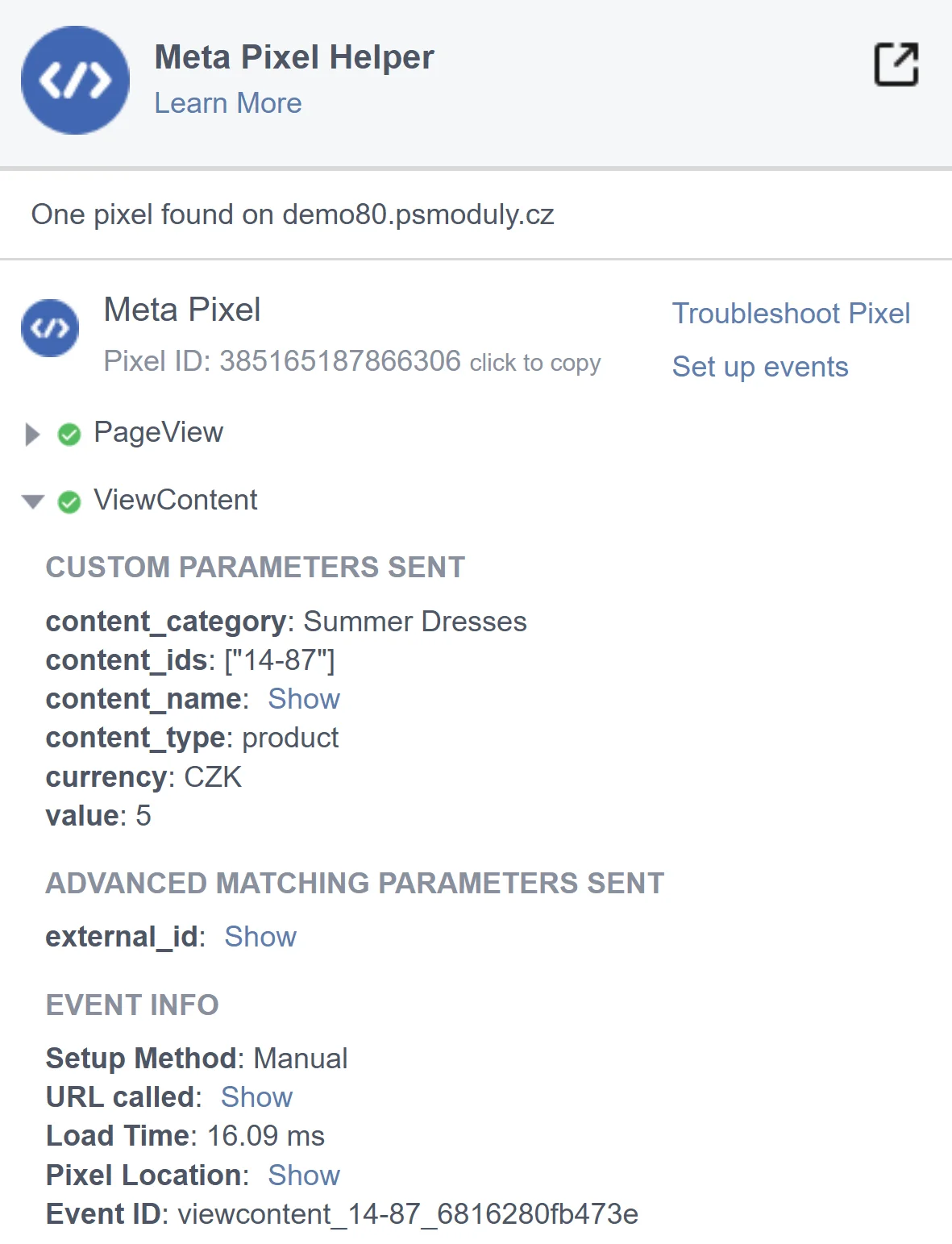Collapse the ViewContent event arrow

click(x=33, y=502)
